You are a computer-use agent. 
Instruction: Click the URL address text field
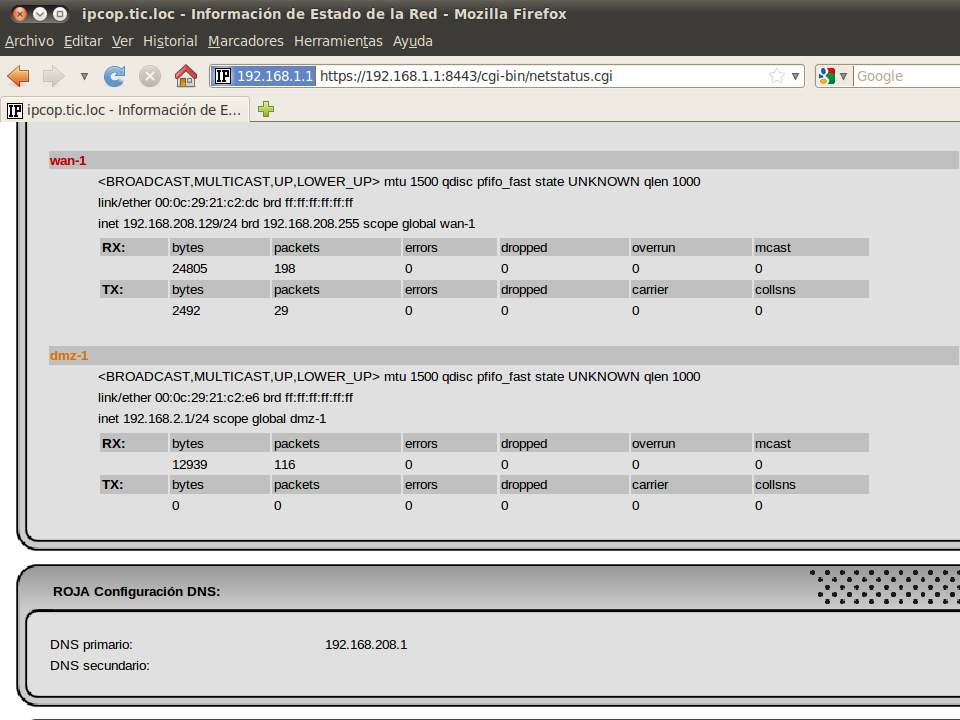[x=540, y=76]
